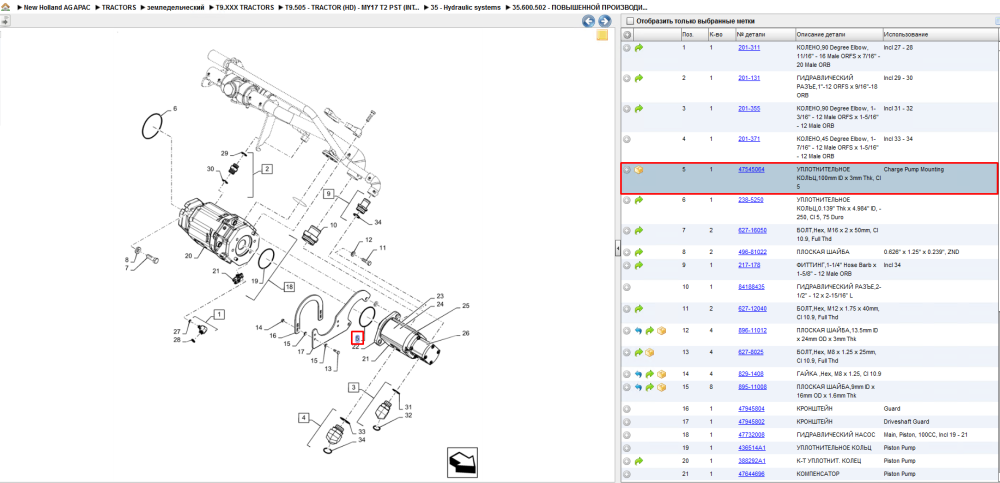Click the box icon for part 627-8025
The image size is (1000, 483).
650,352
